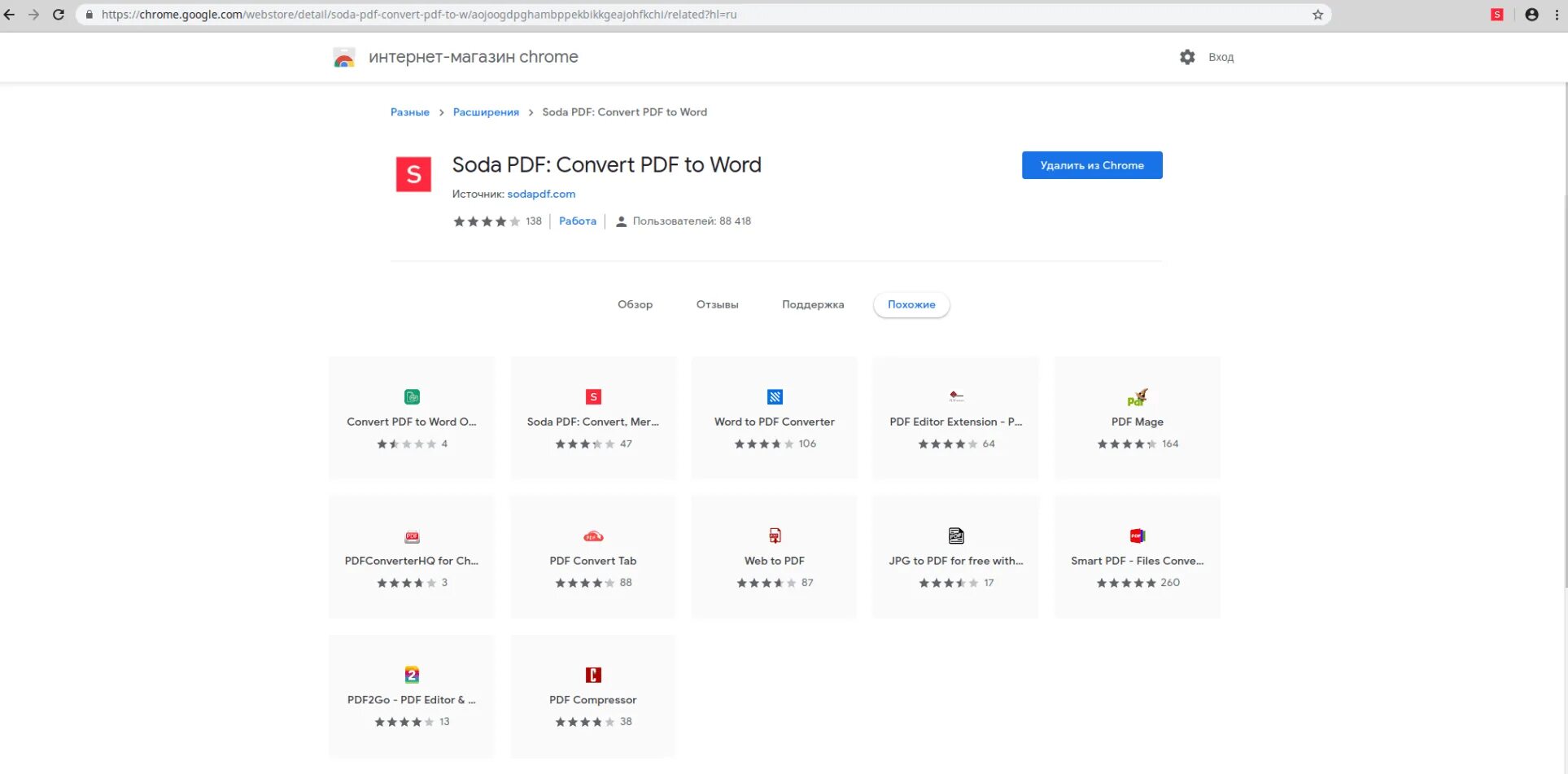The width and height of the screenshot is (1568, 774).
Task: Open the Разные breadcrumb link
Action: point(410,112)
